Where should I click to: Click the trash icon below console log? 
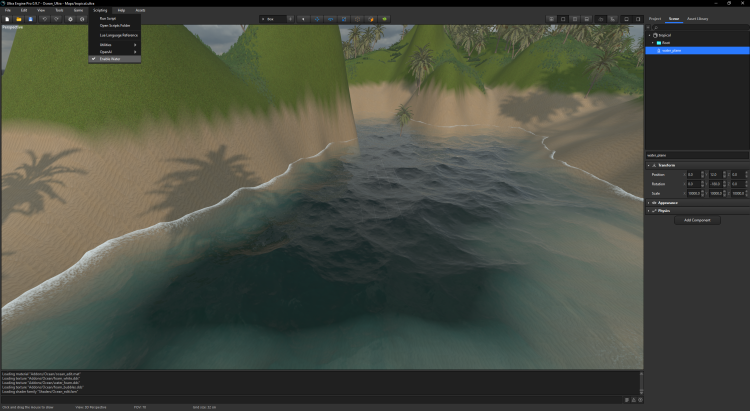[626, 399]
